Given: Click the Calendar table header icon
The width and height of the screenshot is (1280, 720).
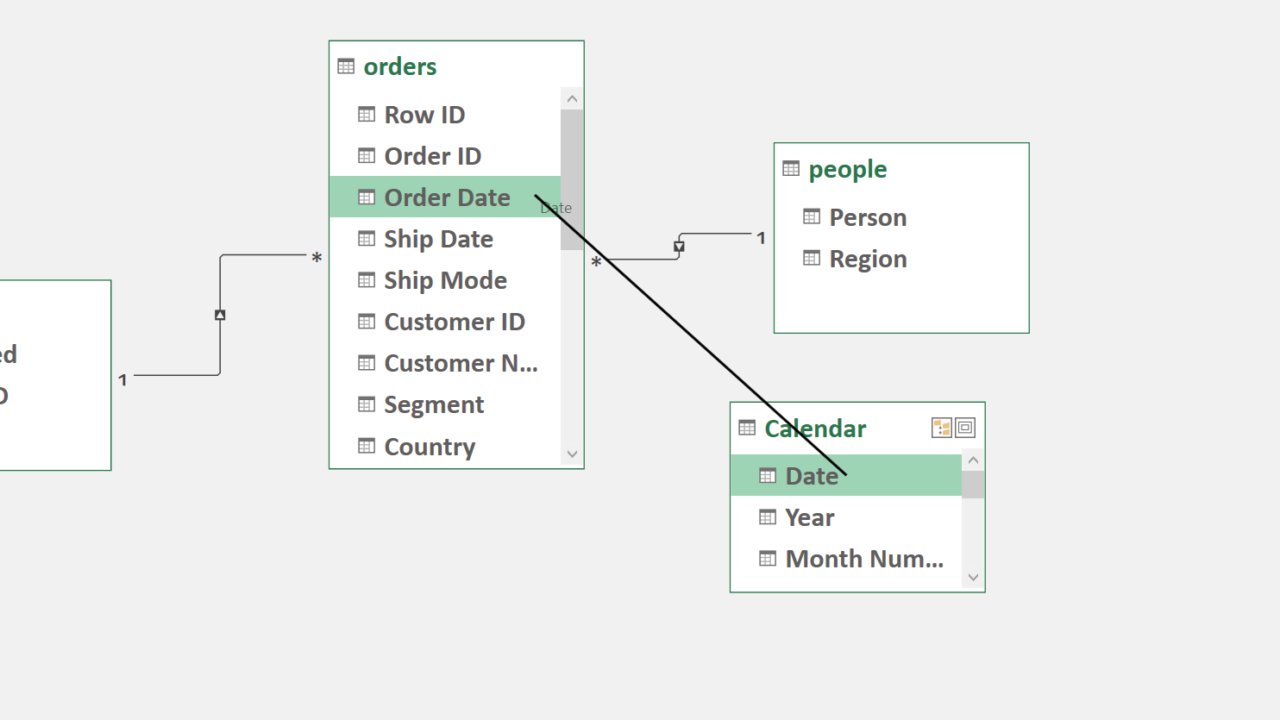Looking at the screenshot, I should coord(747,428).
